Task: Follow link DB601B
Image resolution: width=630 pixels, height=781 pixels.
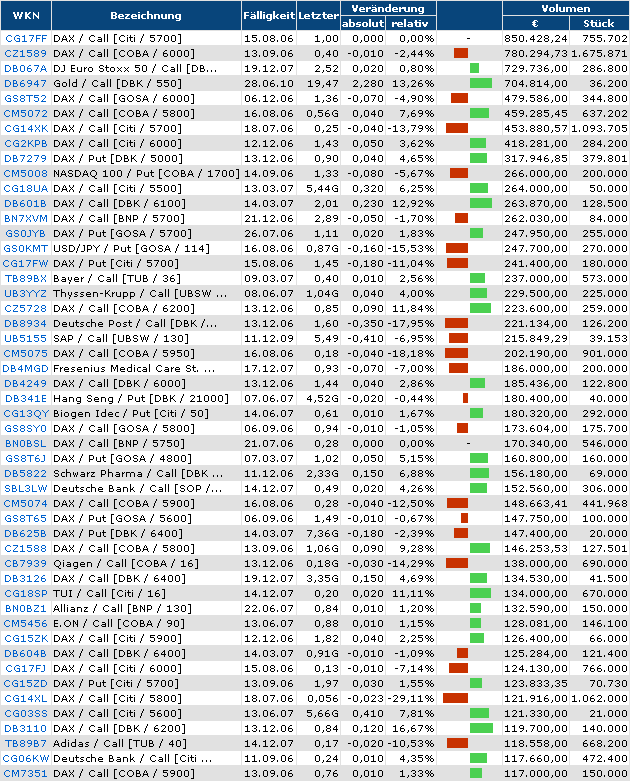Action: [x=25, y=203]
